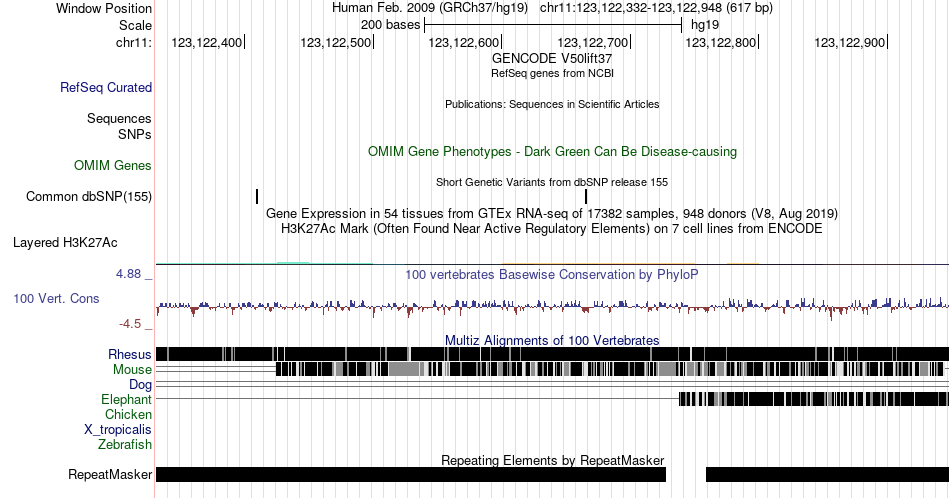This screenshot has width=950, height=498.
Task: Click the RefSeq Curated track label
Action: [106, 88]
